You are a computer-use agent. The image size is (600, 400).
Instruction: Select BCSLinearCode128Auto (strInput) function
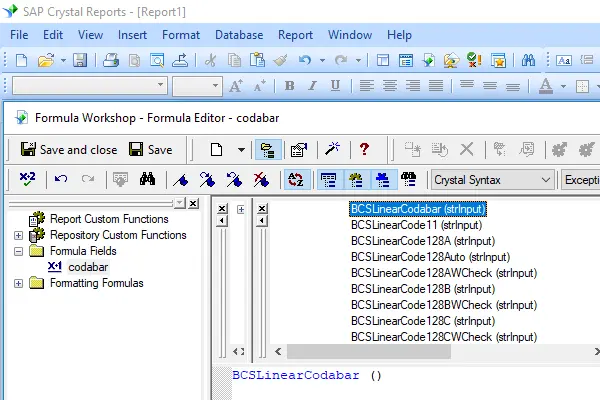[x=430, y=257]
